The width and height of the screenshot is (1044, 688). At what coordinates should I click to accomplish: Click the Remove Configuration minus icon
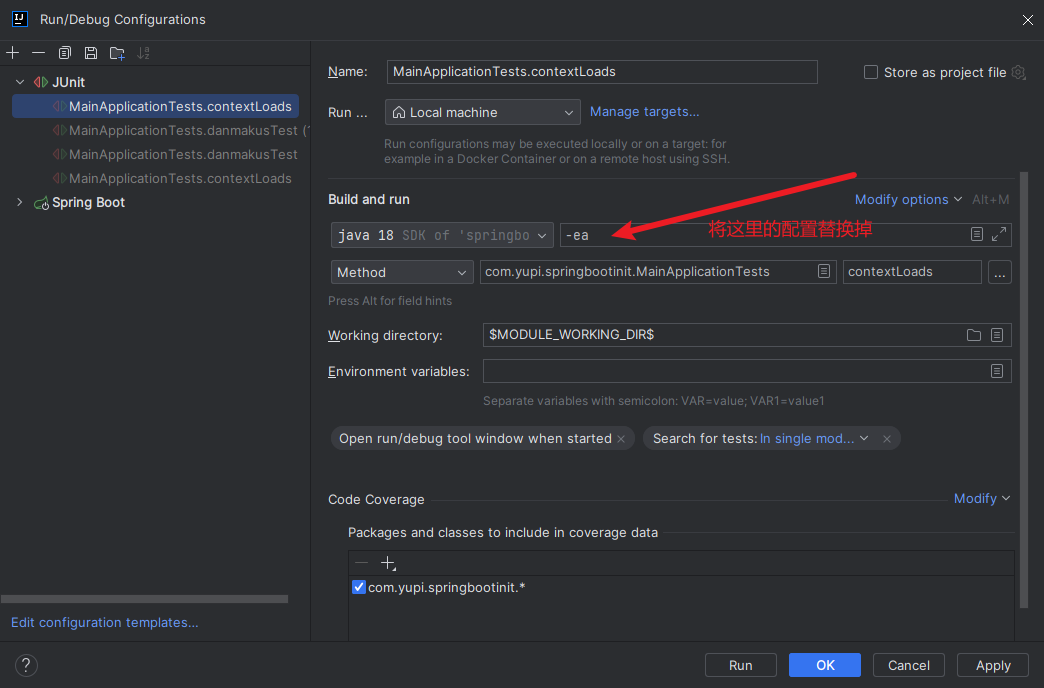[x=38, y=53]
